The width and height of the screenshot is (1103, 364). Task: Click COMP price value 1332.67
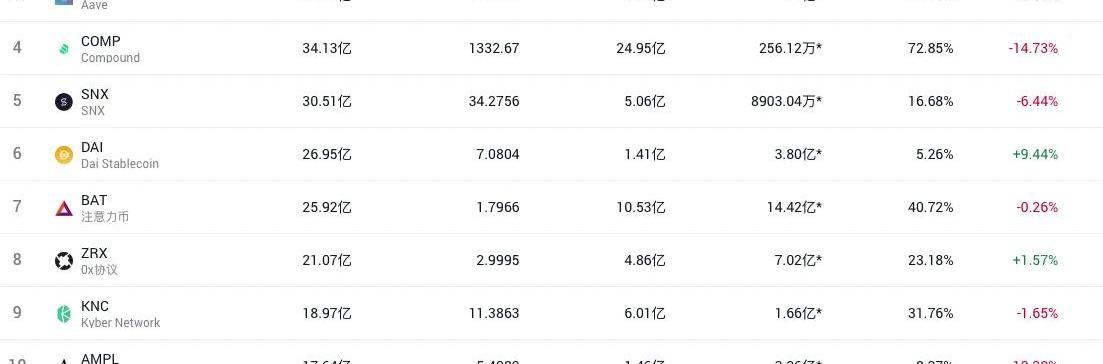[494, 49]
